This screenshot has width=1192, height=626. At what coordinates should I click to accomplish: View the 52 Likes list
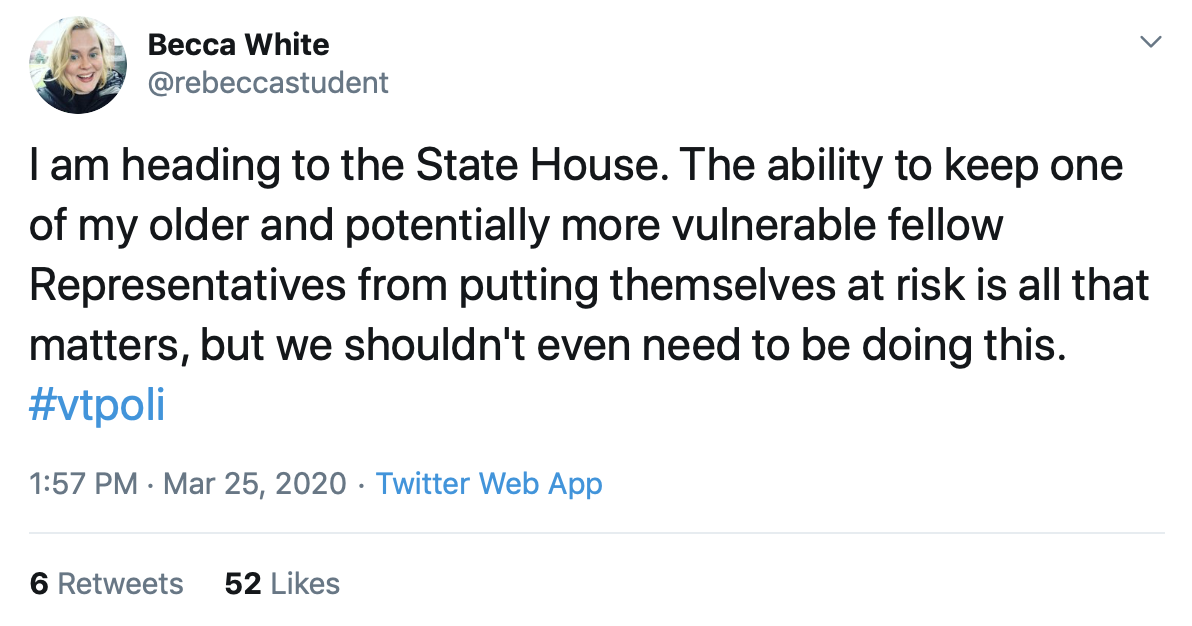[x=283, y=583]
